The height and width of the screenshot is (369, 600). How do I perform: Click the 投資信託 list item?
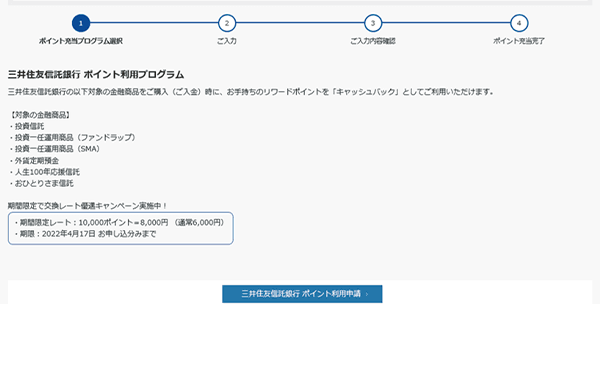pos(27,126)
